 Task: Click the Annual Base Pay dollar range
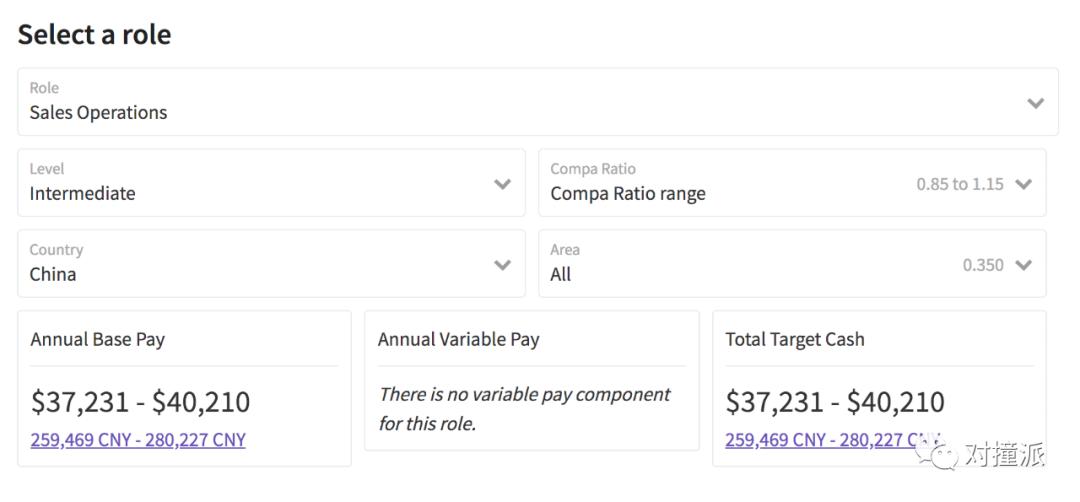pyautogui.click(x=140, y=402)
